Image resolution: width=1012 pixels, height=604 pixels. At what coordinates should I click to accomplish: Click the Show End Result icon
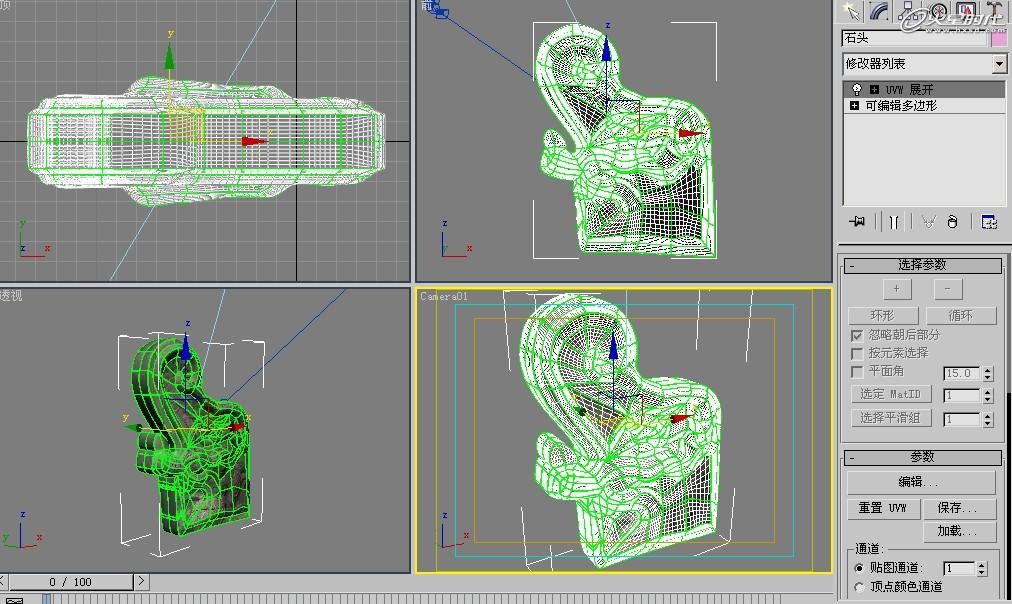click(x=895, y=222)
